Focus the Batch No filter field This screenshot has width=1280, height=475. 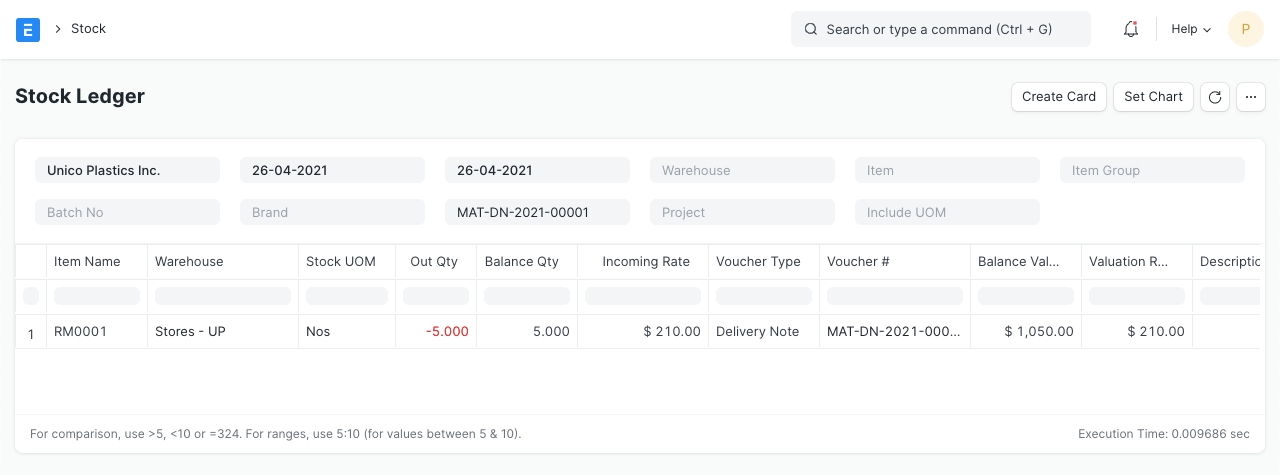[127, 213]
